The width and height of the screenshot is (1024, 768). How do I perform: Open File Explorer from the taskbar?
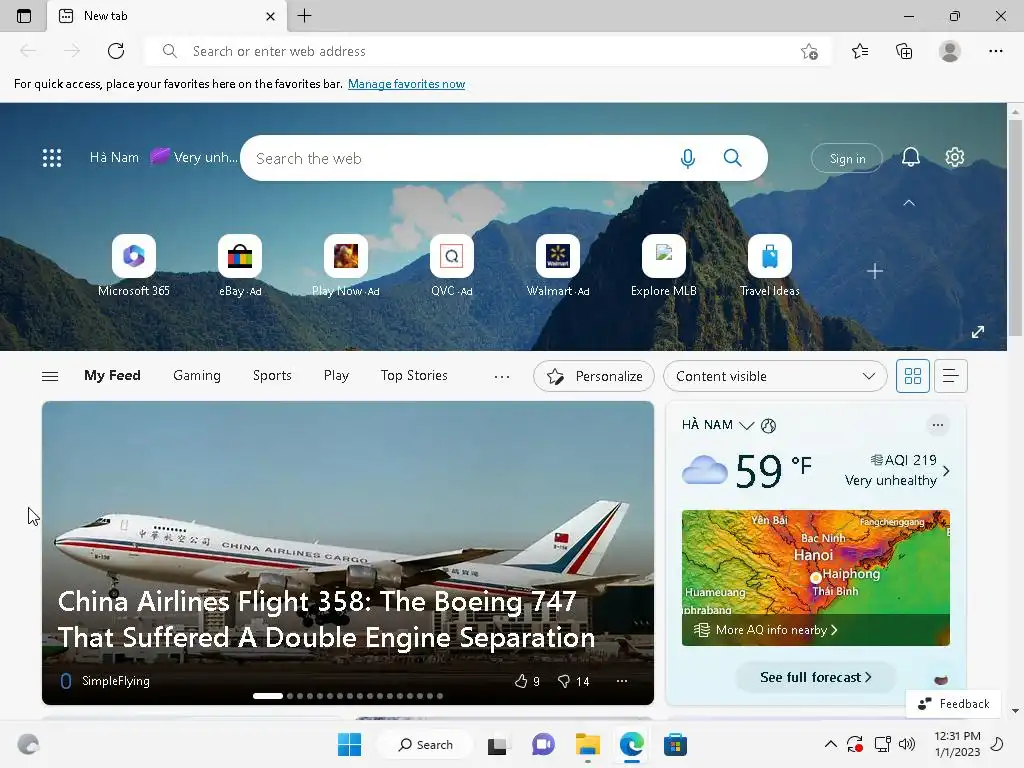(x=587, y=744)
